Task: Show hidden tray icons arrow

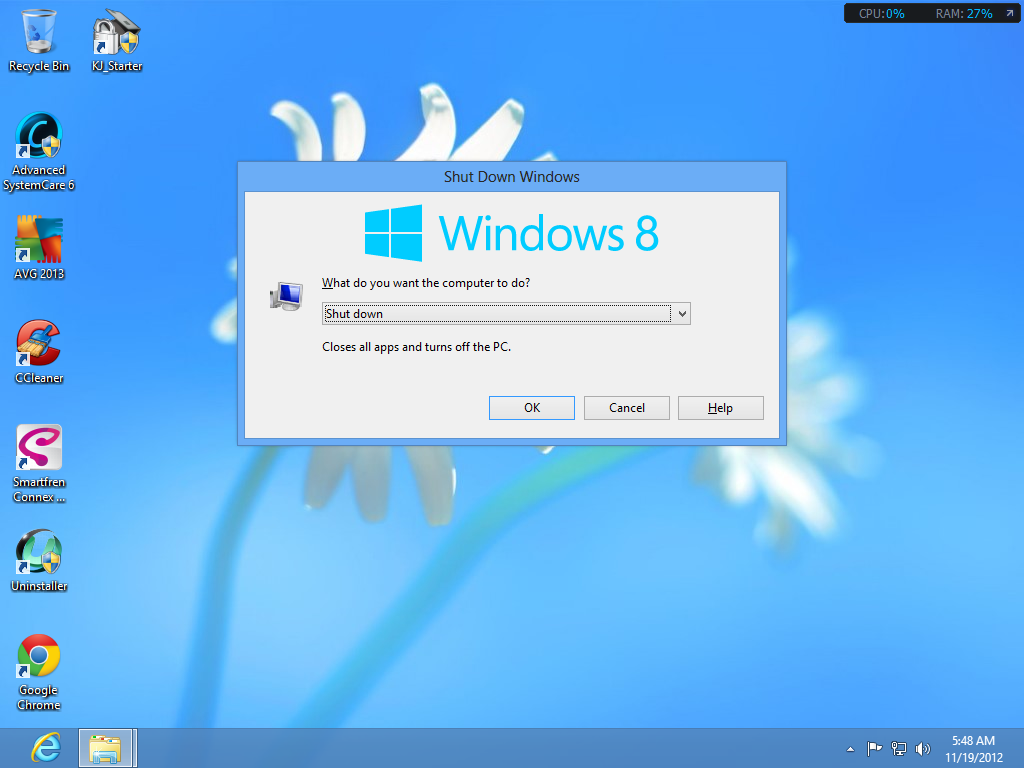Action: pos(850,749)
